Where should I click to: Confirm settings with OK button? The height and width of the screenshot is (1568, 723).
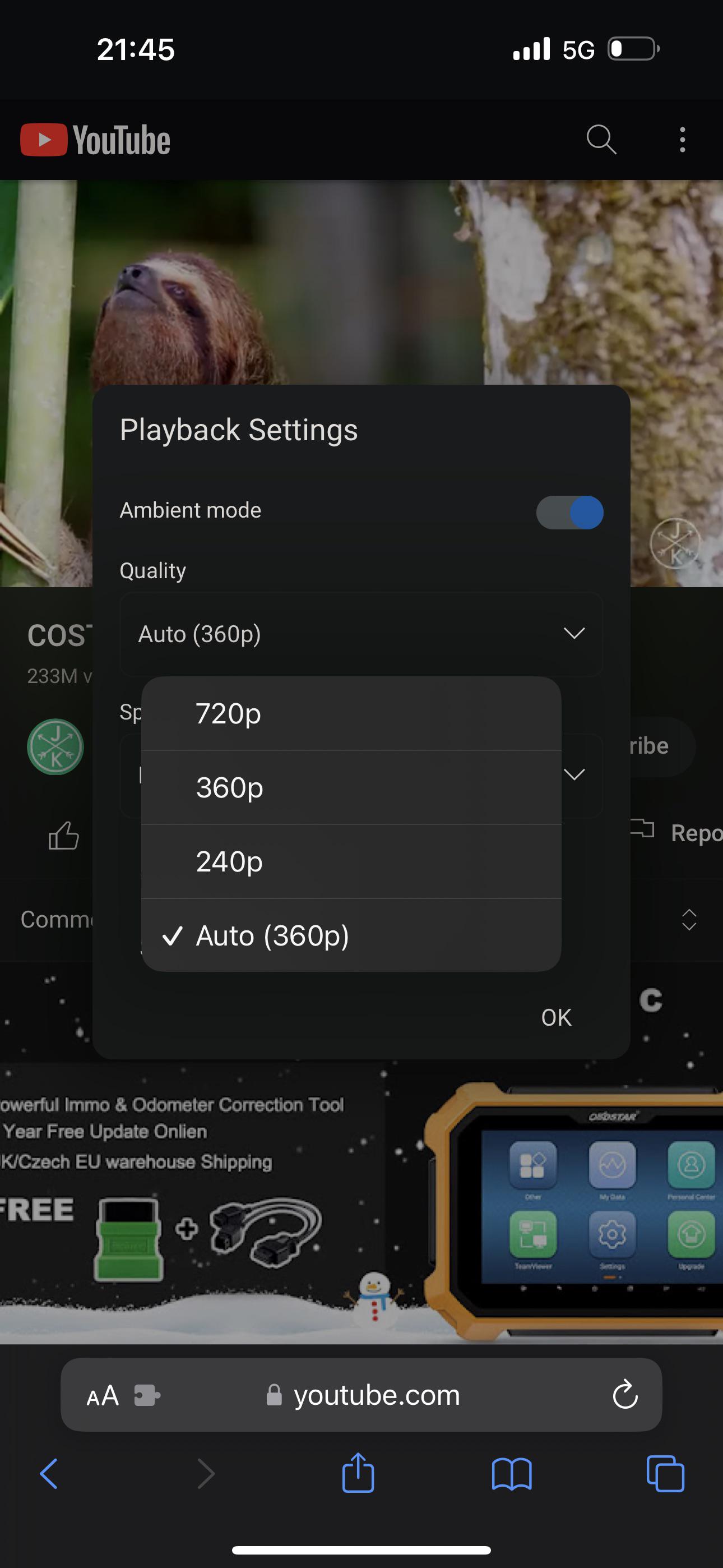(556, 1018)
